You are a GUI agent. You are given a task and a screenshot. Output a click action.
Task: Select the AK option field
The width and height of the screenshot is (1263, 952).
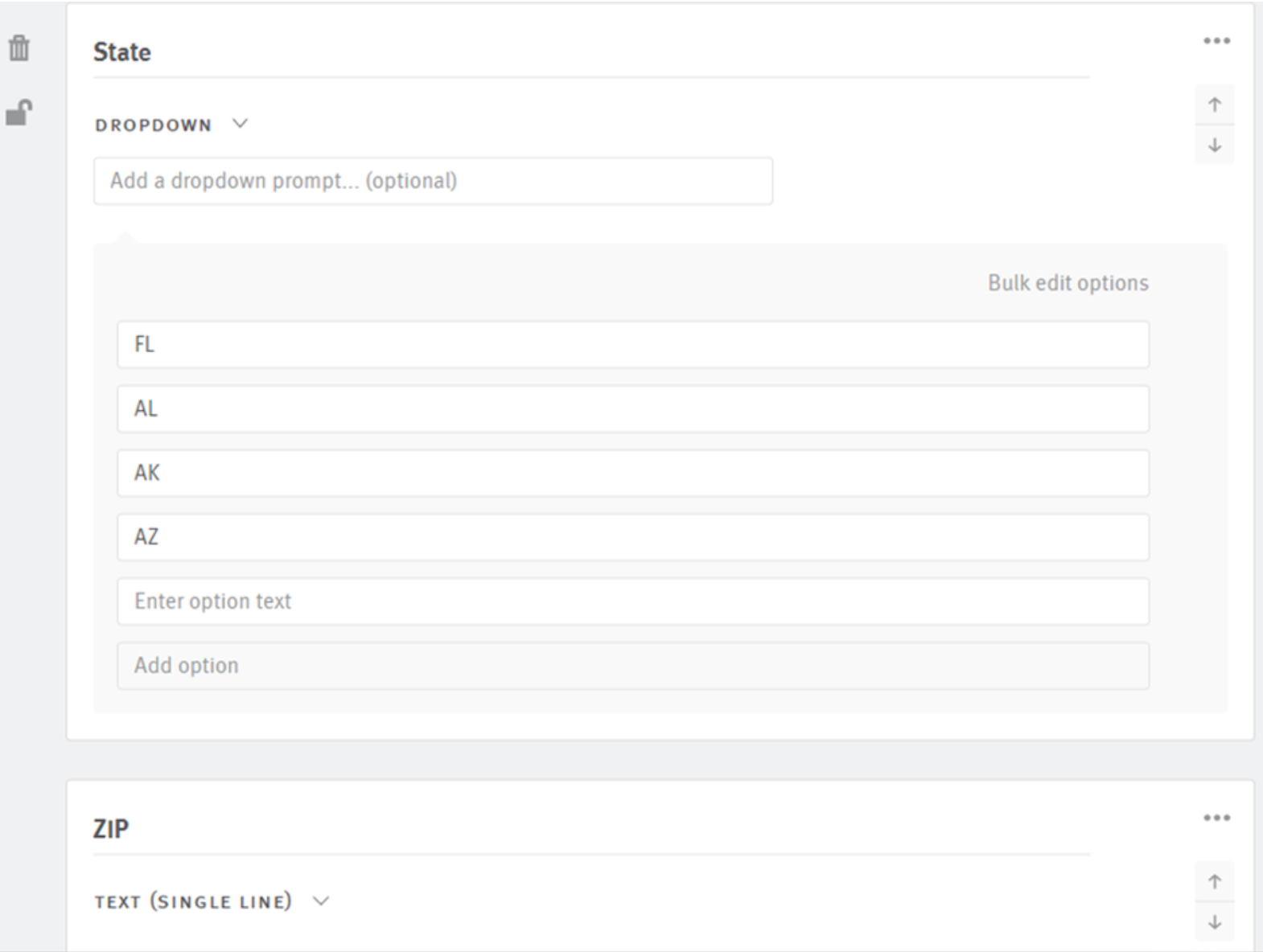coord(632,473)
